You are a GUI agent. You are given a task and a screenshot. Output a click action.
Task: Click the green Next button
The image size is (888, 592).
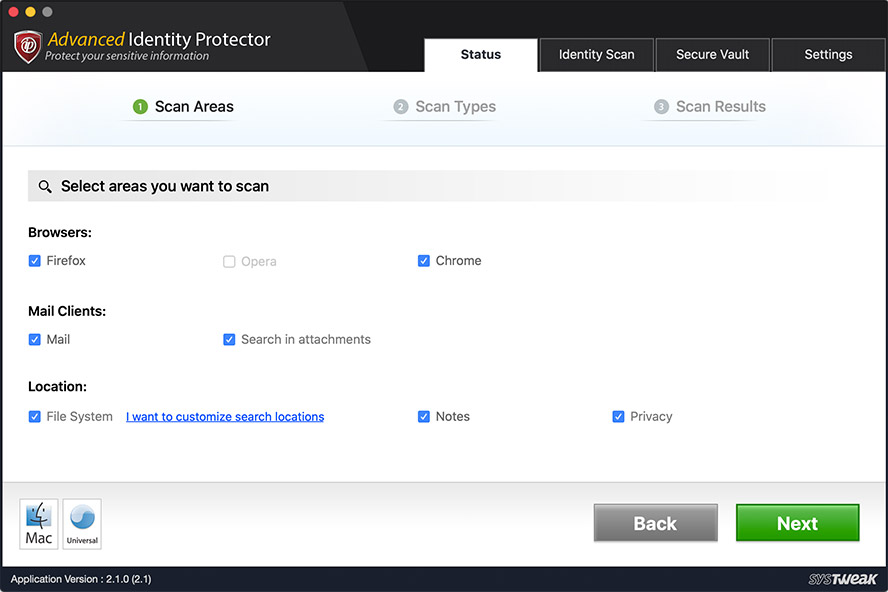point(797,523)
